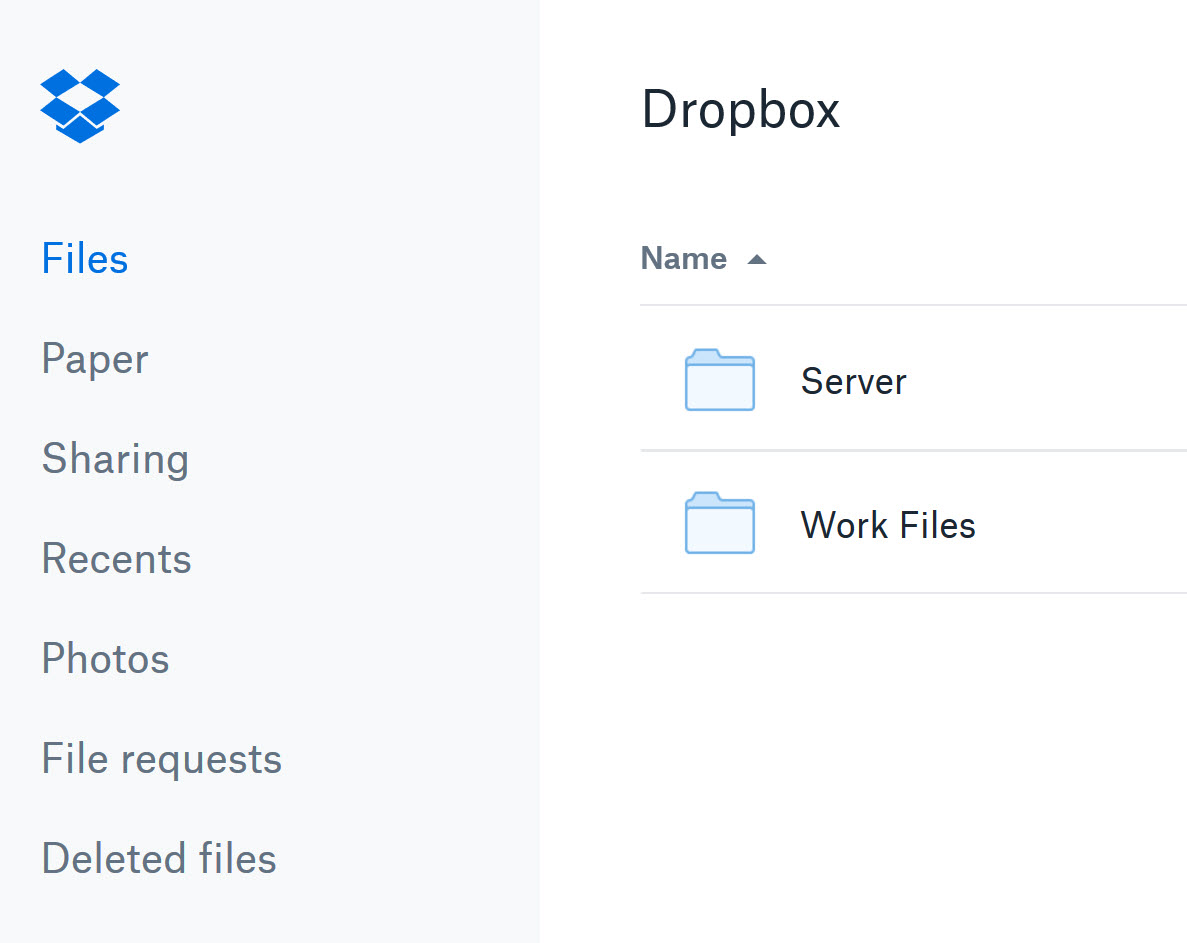Viewport: 1187px width, 943px height.
Task: Navigate home using the Dropbox logo
Action: point(80,104)
